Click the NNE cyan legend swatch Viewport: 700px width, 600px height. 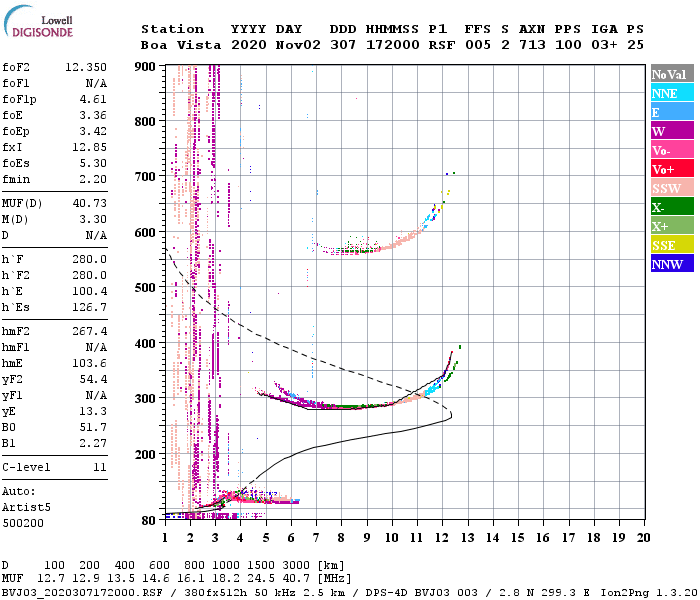(x=672, y=93)
